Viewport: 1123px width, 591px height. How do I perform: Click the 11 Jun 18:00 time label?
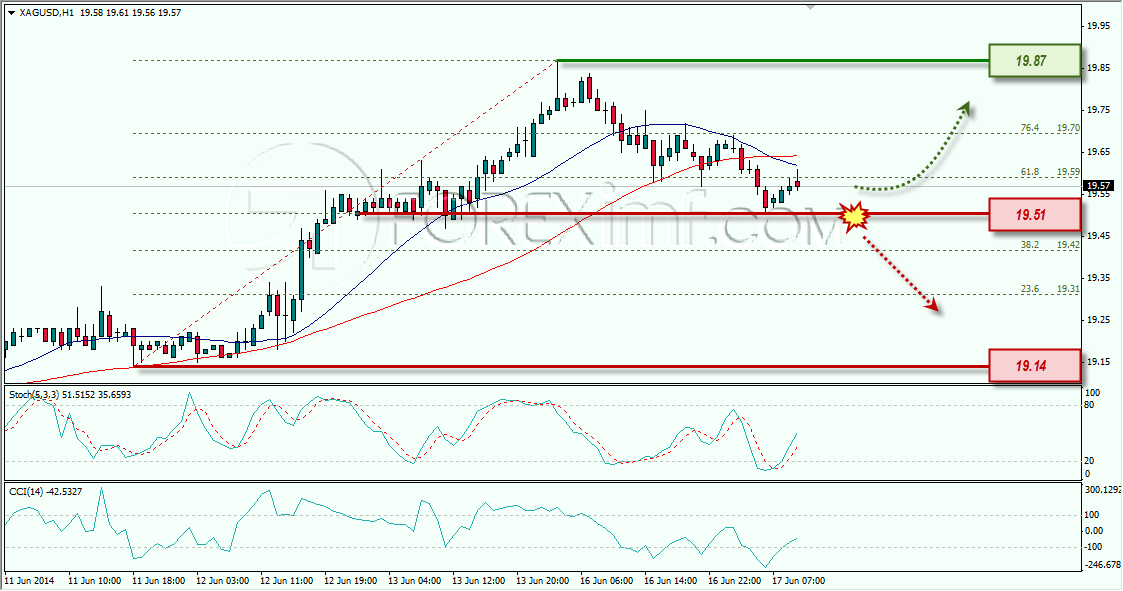coord(159,581)
